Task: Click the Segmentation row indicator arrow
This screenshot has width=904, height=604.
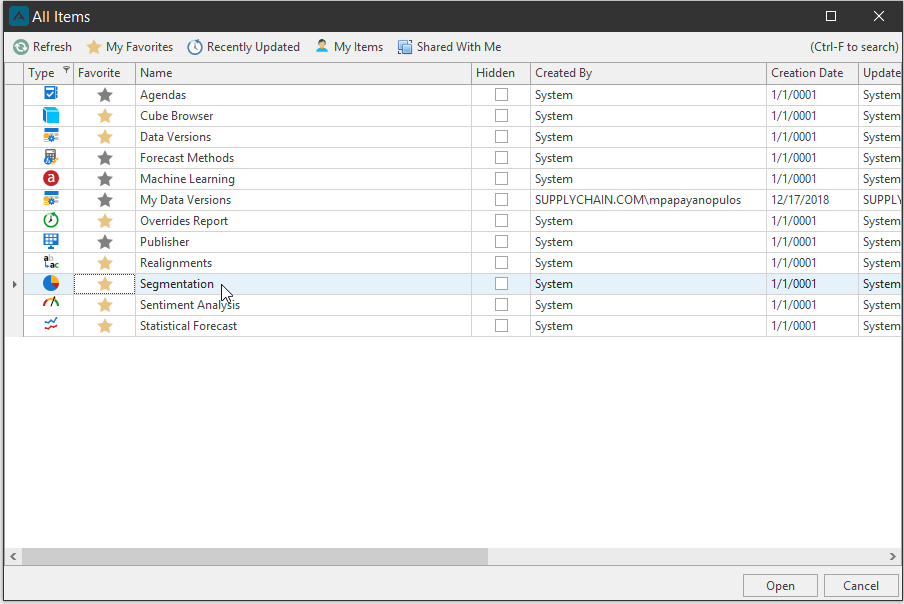Action: pyautogui.click(x=14, y=284)
